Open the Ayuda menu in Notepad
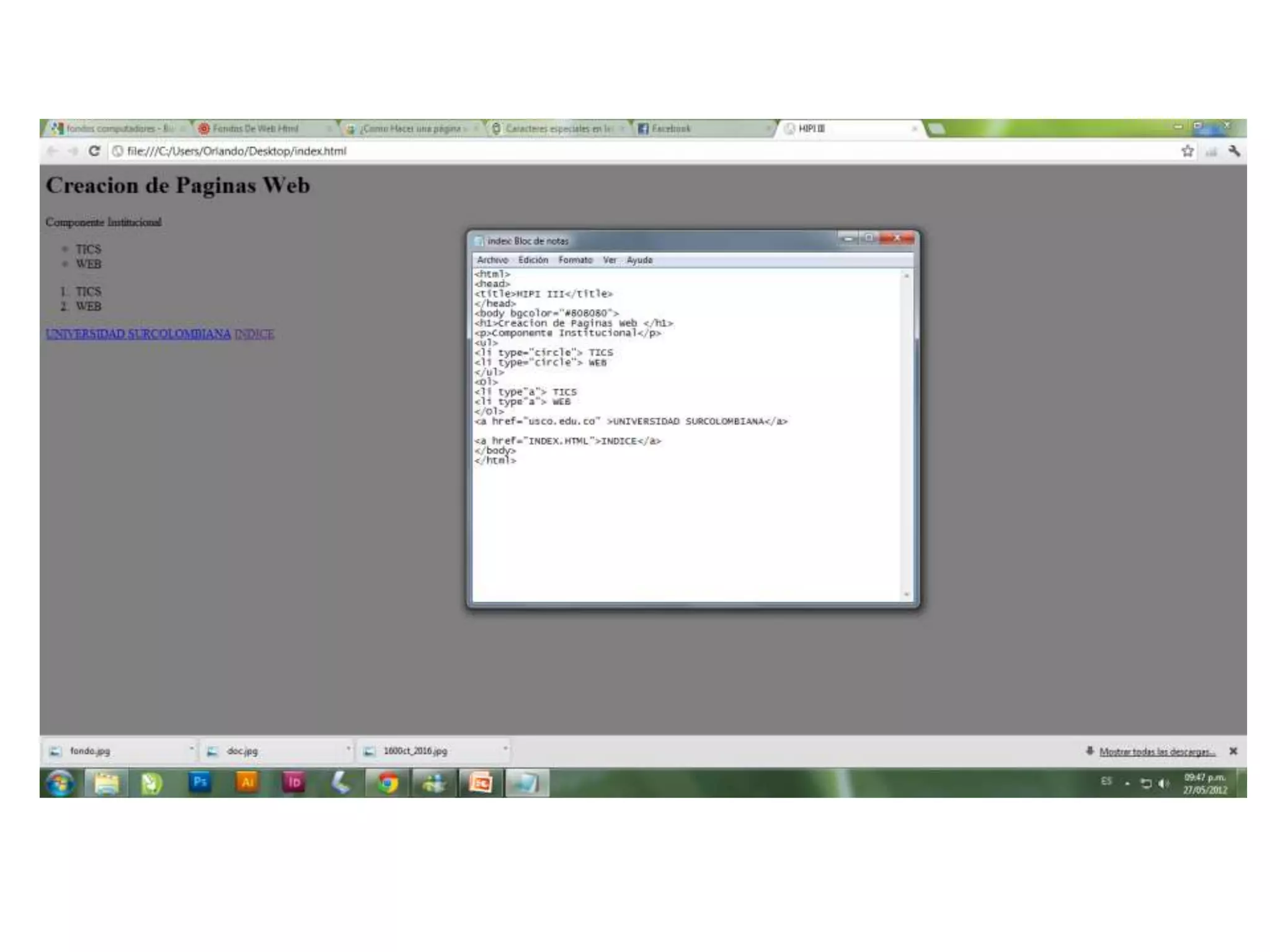Image resolution: width=1270 pixels, height=952 pixels. (x=639, y=260)
